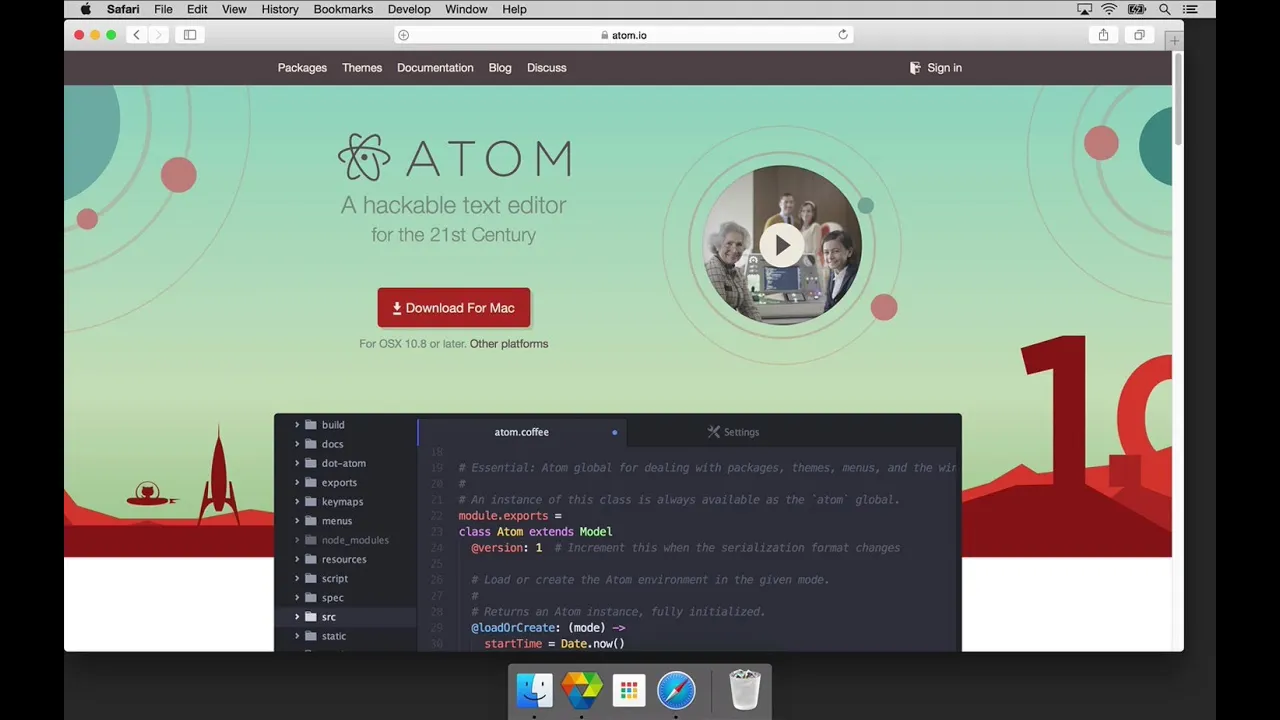This screenshot has height=720, width=1280.
Task: Open the Other platforms link
Action: [x=509, y=343]
